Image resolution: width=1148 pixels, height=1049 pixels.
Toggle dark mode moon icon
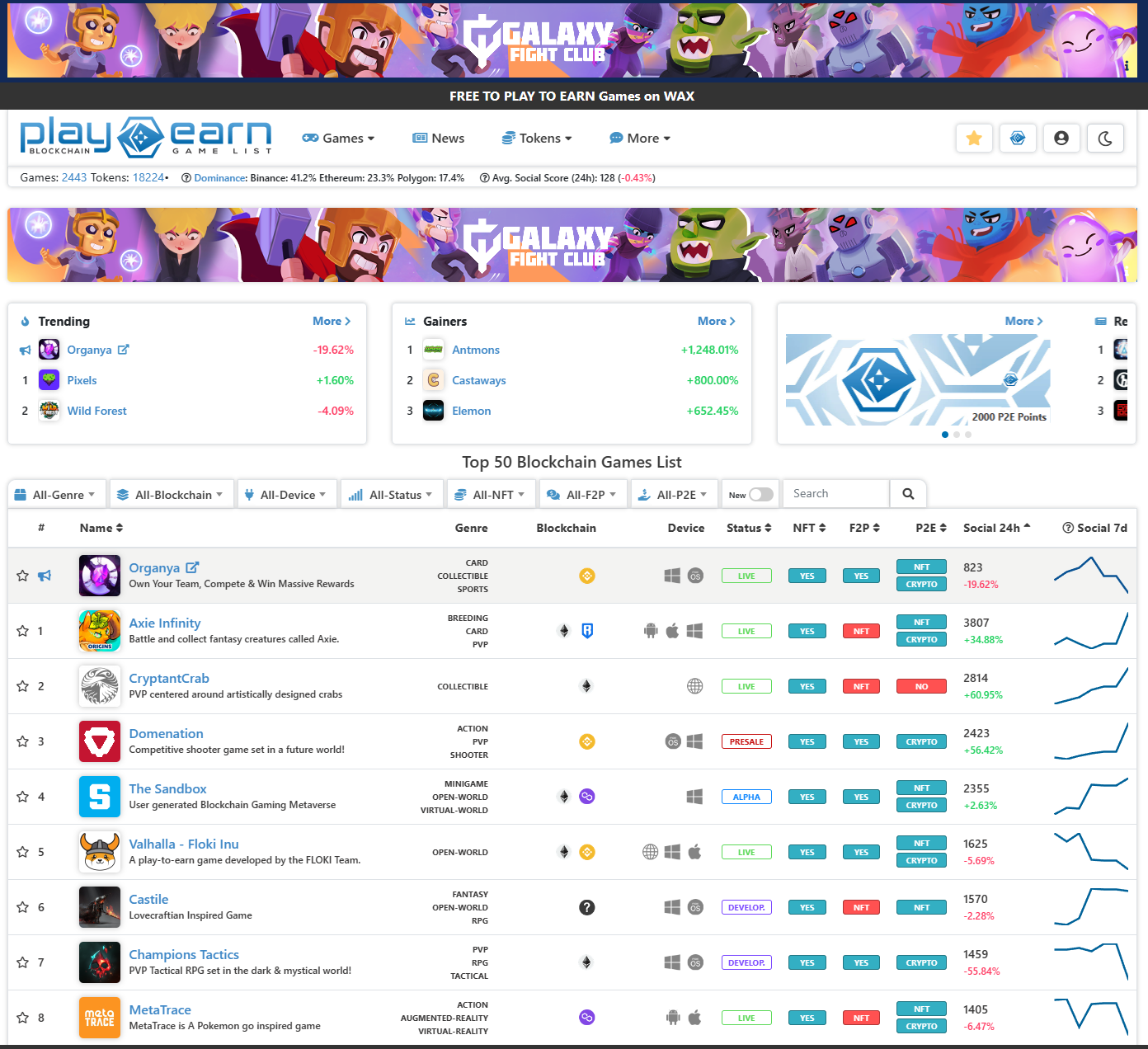coord(1105,139)
